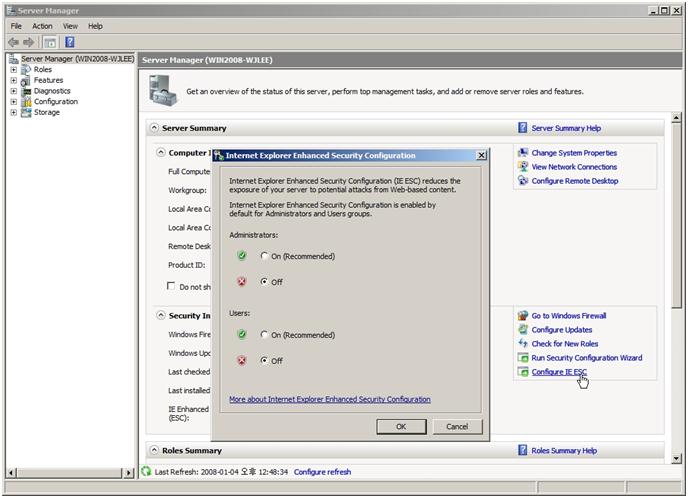The image size is (688, 498).
Task: Click the Run Security Configuration Wizard icon
Action: 523,358
